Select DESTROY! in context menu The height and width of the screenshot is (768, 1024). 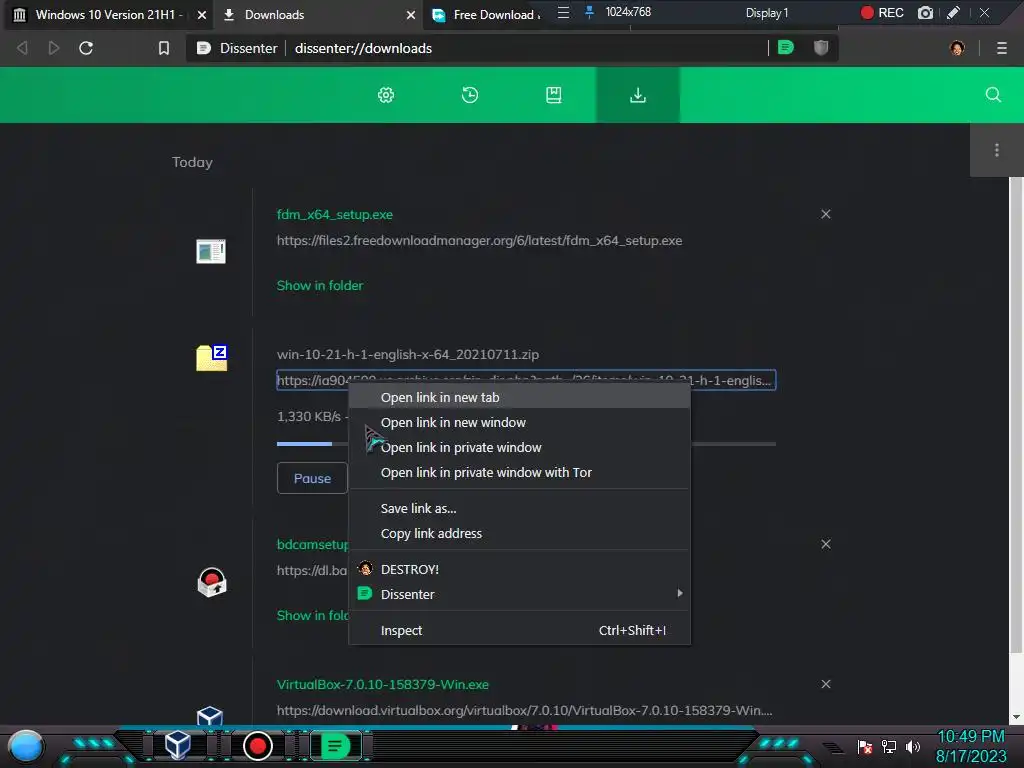coord(520,569)
